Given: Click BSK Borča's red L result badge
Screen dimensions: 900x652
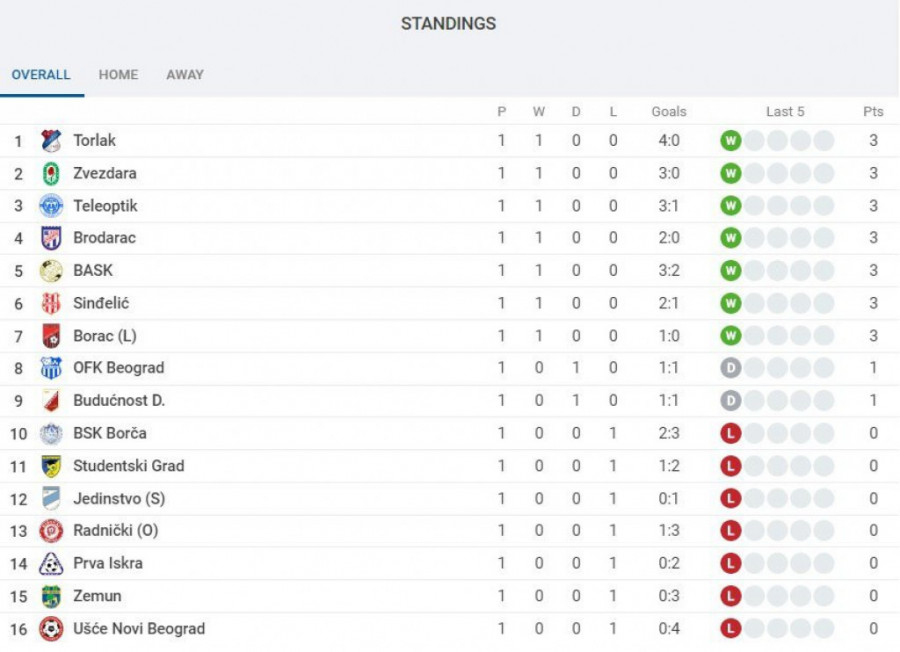Looking at the screenshot, I should click(x=731, y=433).
